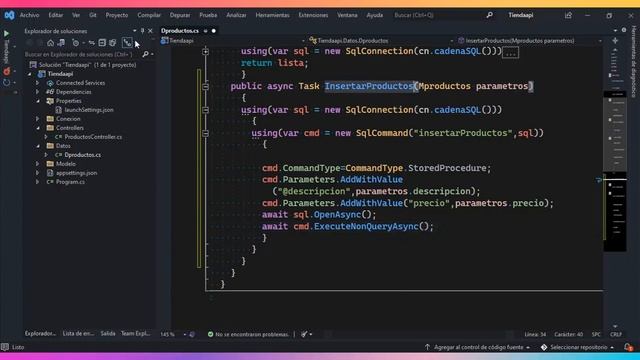Click the scrollbar down arrow of the editor
Screen dimensions: 640x360
(615, 326)
